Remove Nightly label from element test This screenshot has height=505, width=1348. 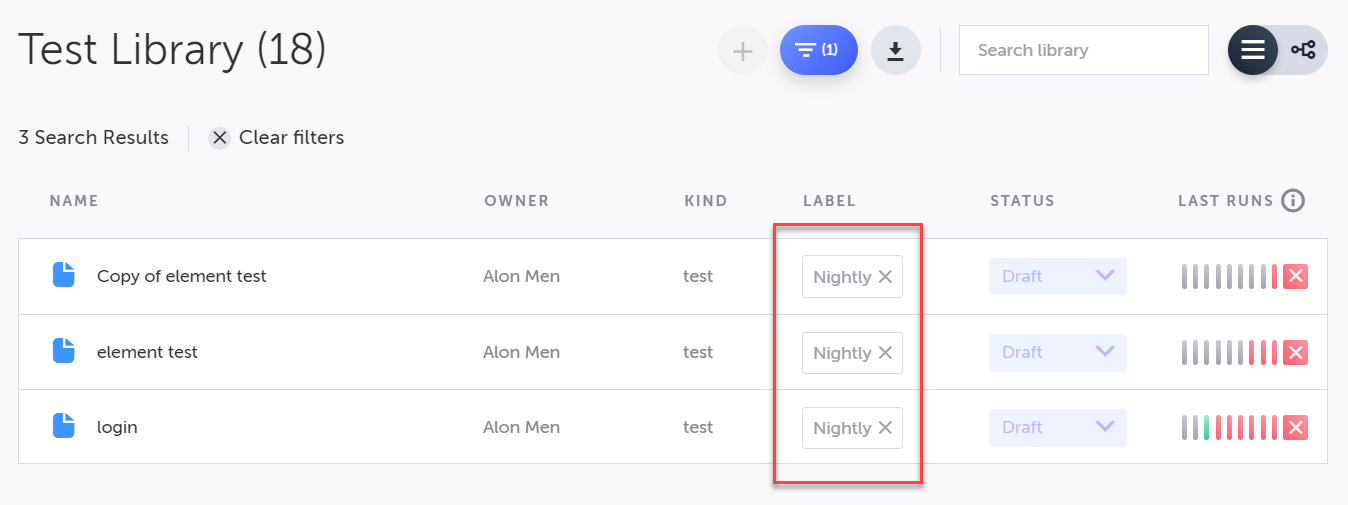tap(885, 353)
